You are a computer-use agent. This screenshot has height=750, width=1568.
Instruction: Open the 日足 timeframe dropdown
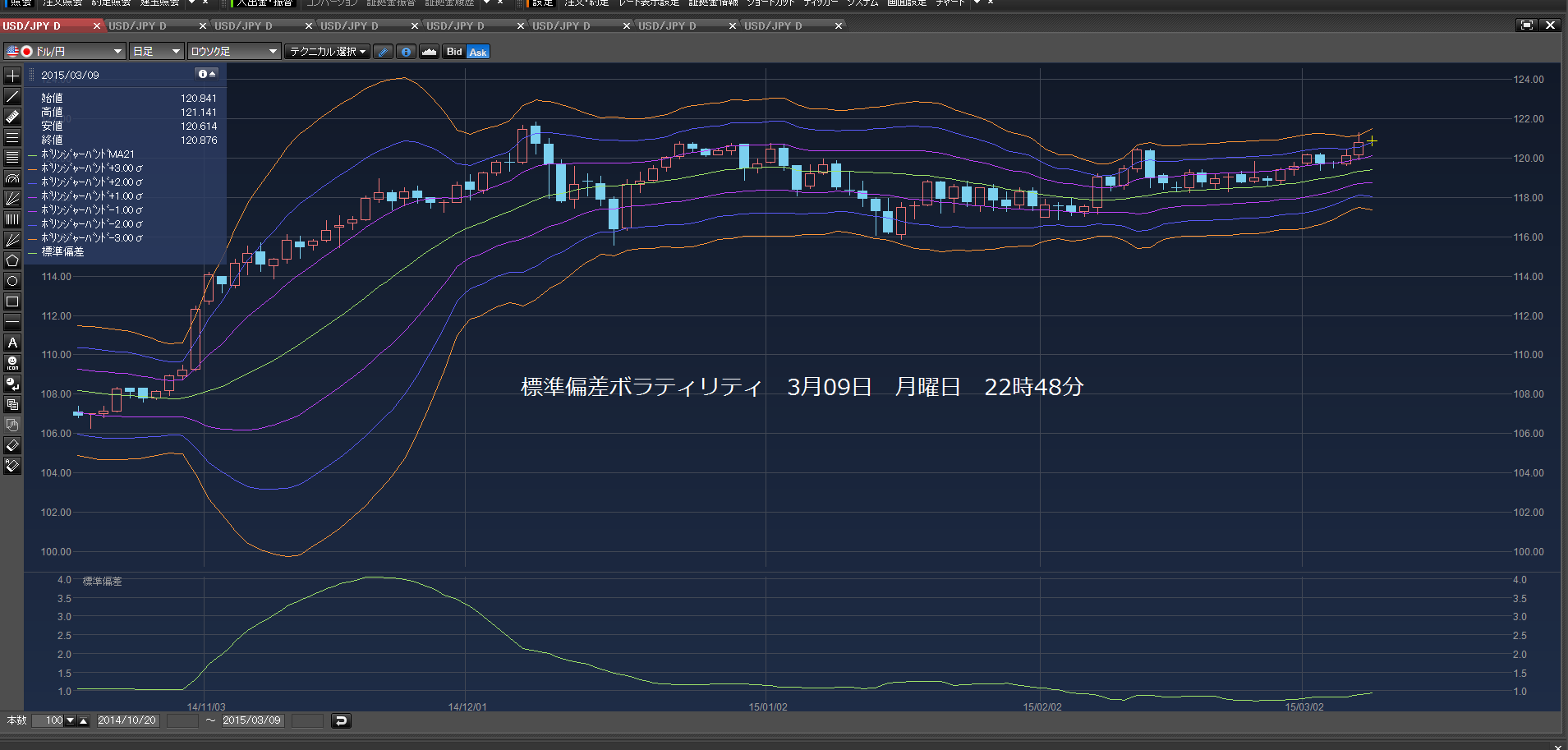(156, 52)
